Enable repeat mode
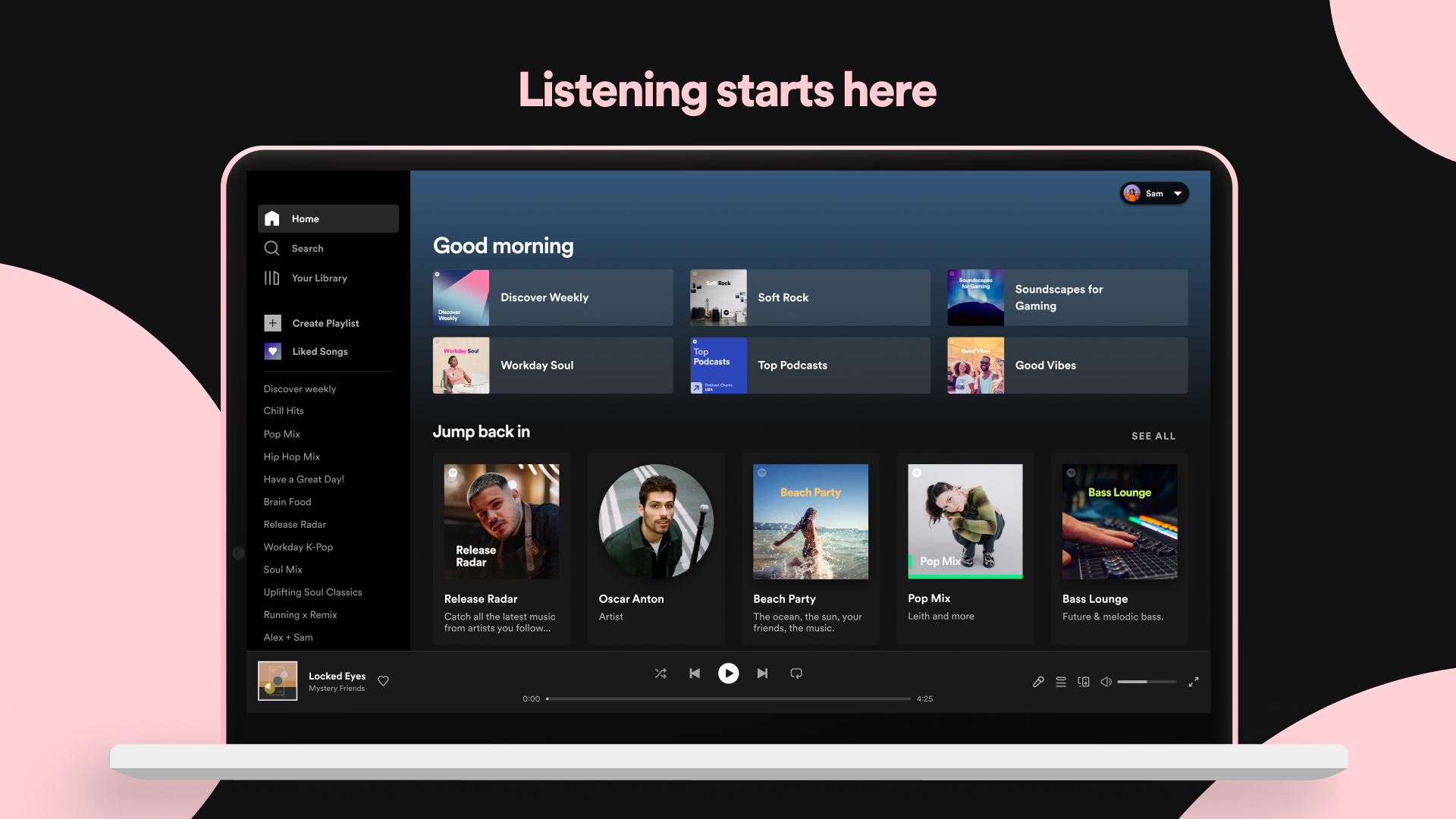This screenshot has height=819, width=1456. coord(796,673)
